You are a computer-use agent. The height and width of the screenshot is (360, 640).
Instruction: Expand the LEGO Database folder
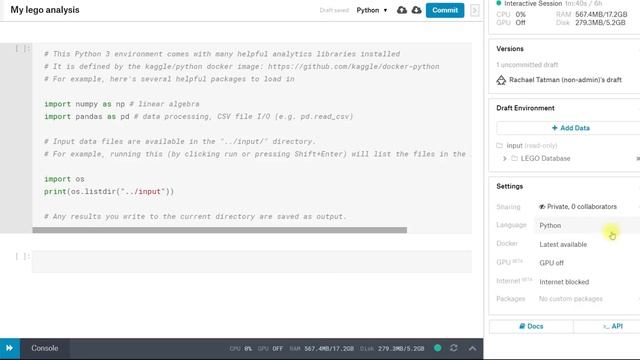point(504,158)
